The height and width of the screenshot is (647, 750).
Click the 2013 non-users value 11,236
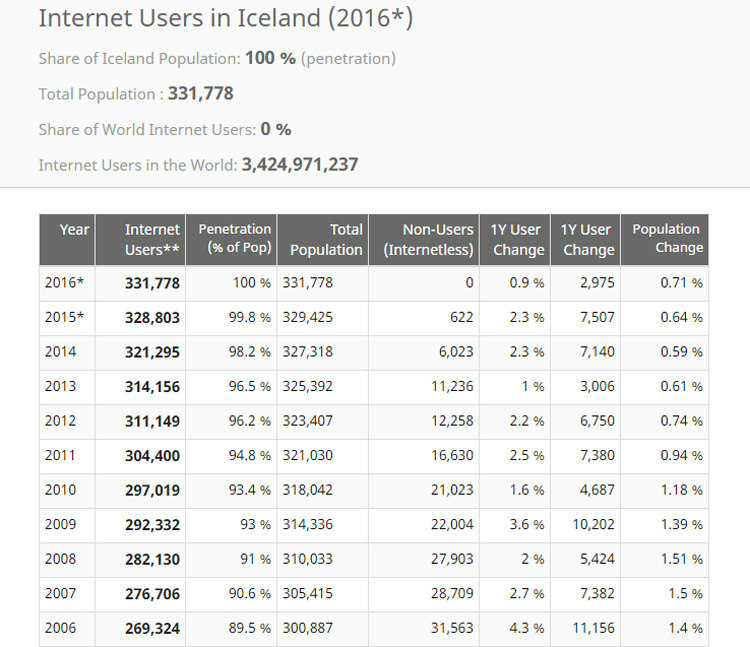(452, 387)
